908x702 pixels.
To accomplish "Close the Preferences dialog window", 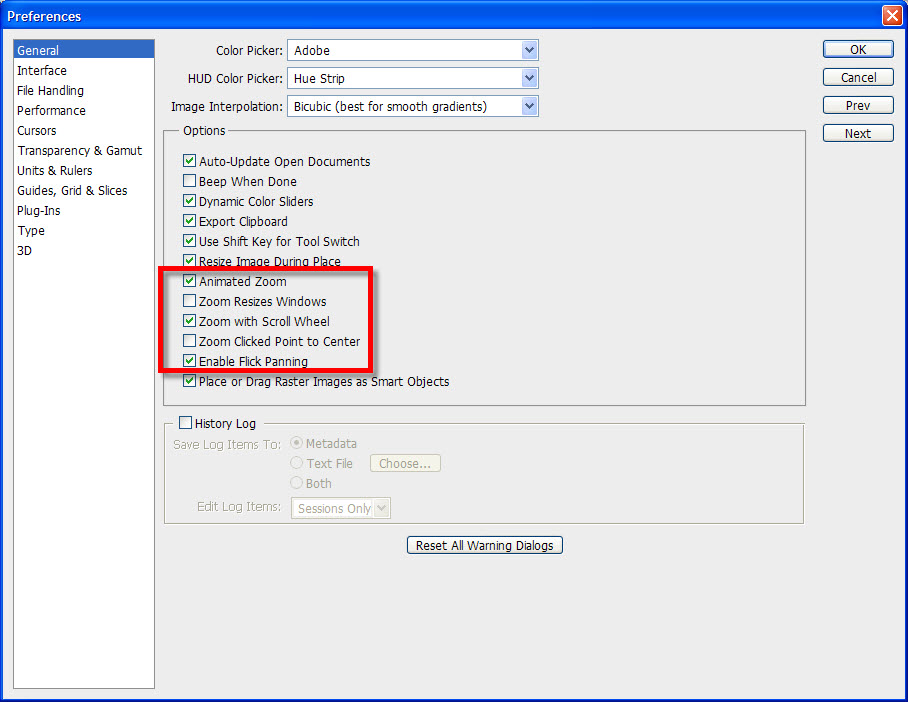I will 892,16.
